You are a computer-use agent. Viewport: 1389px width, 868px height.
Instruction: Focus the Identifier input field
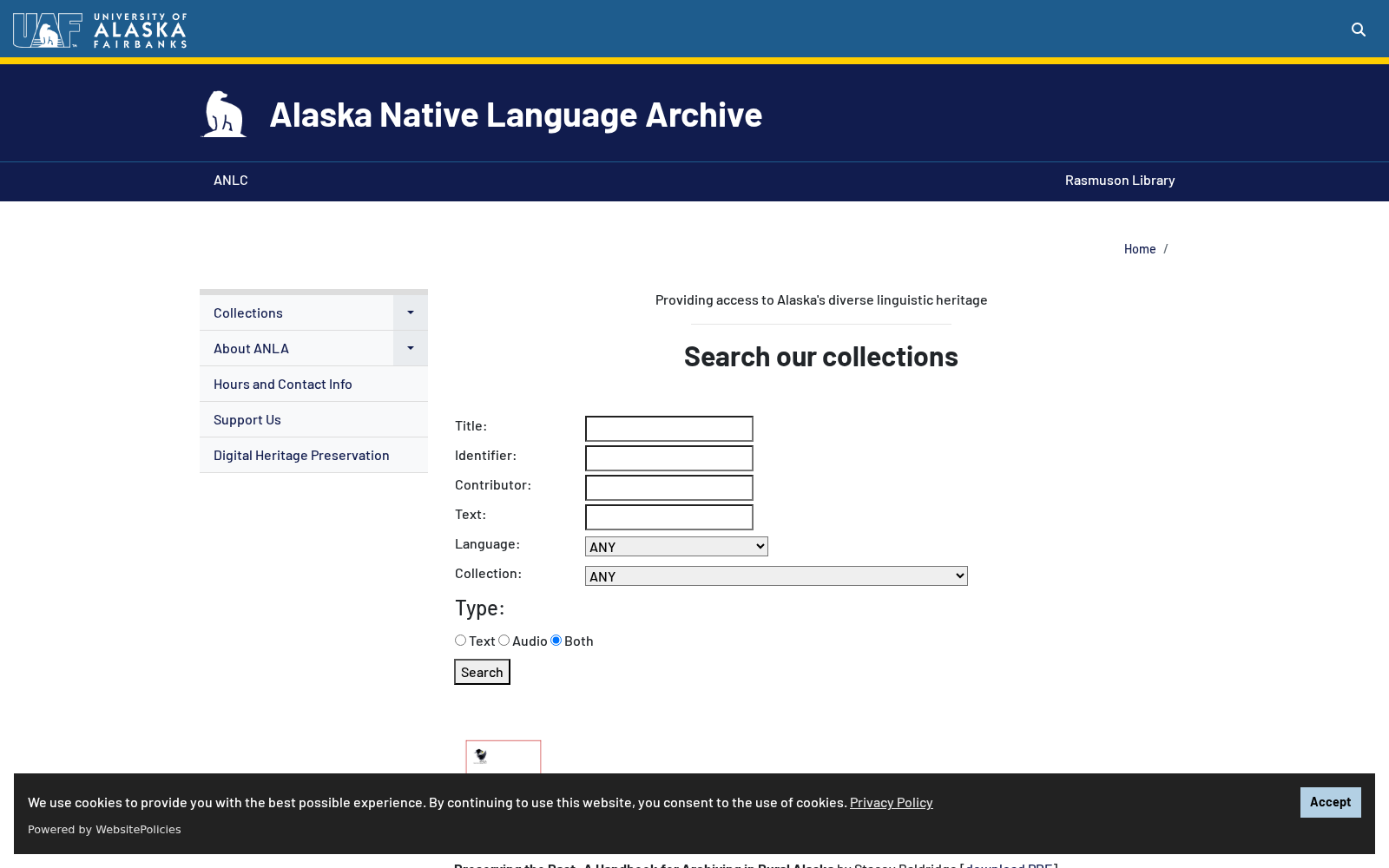pos(669,458)
